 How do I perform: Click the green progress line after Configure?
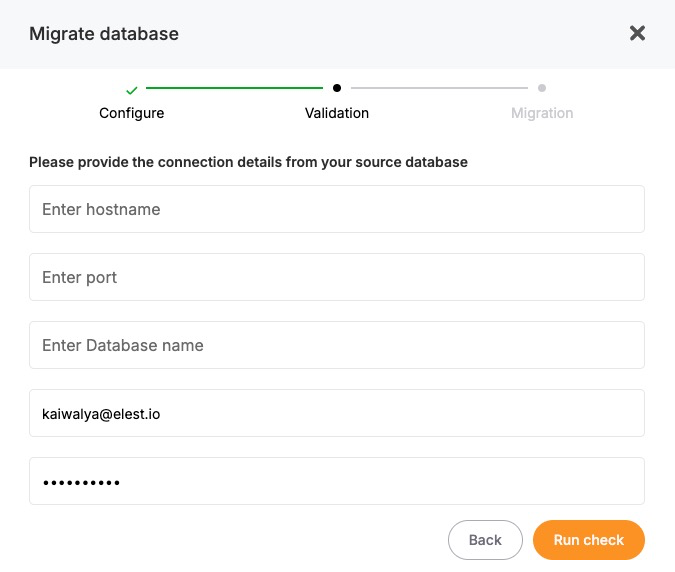(234, 88)
